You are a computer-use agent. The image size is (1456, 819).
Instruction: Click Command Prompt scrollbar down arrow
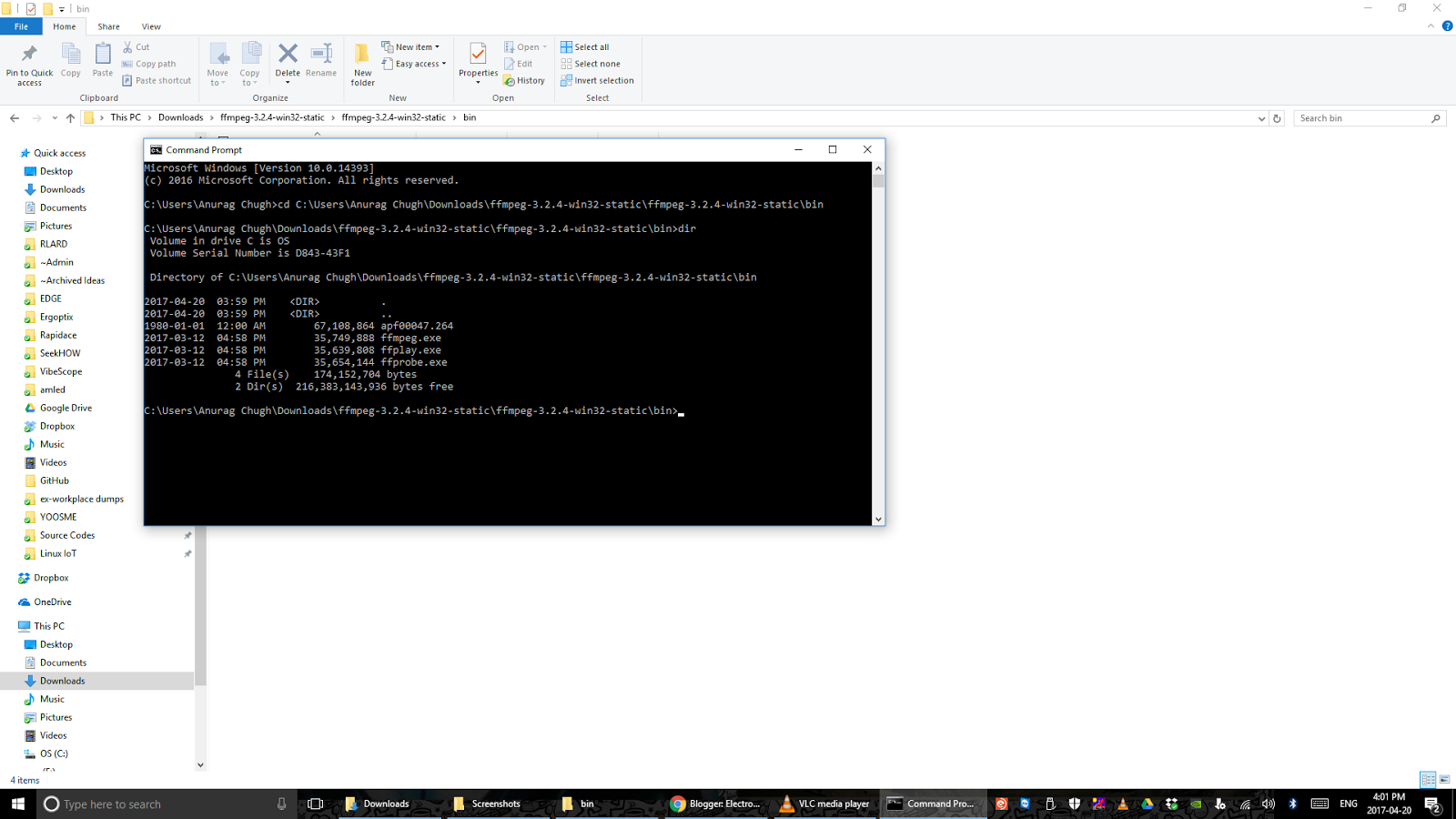coord(878,519)
